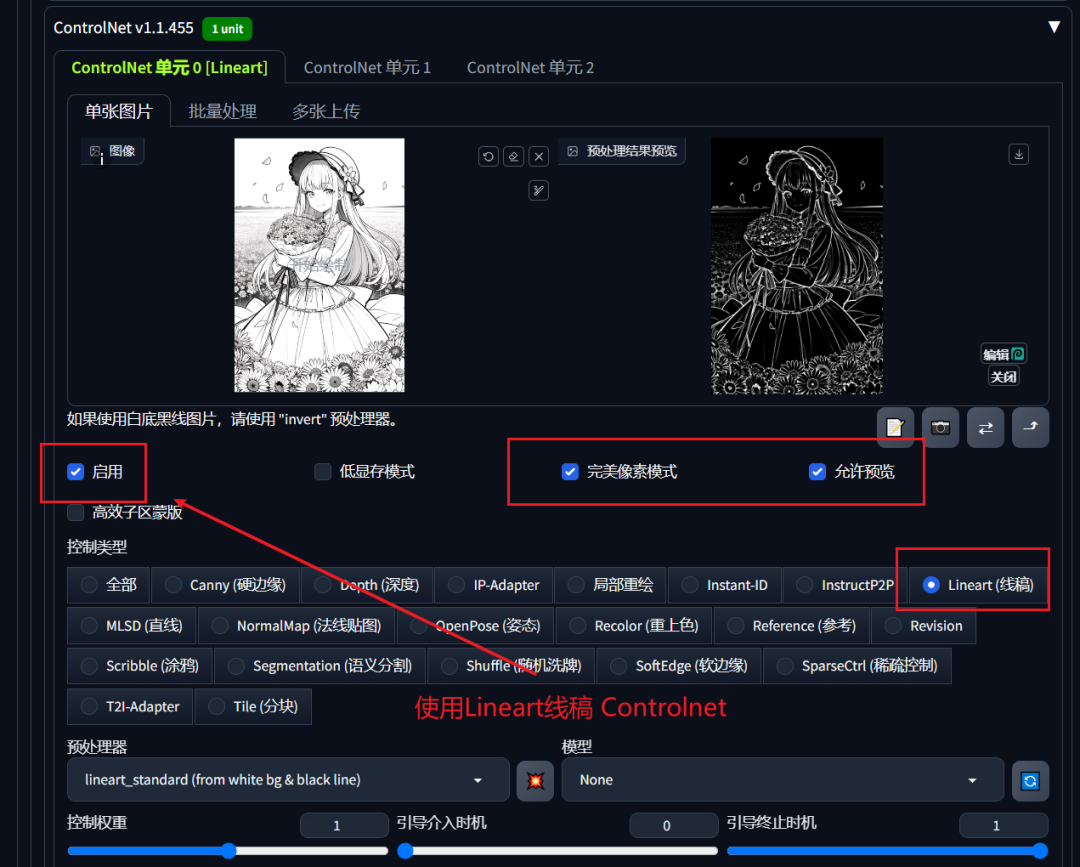The image size is (1080, 867).
Task: Select SoftEdge (软边缘) control type
Action: coord(679,666)
